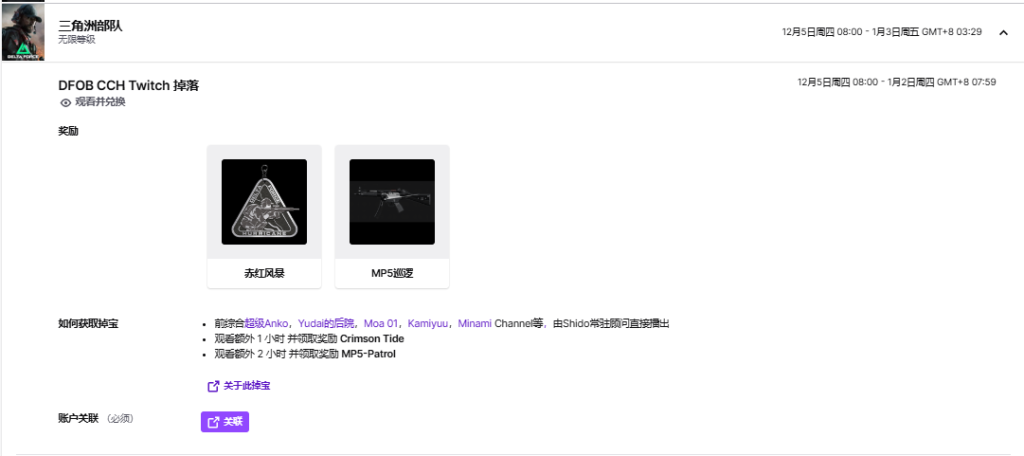Click the 如何获取掉宝 label

(88, 323)
